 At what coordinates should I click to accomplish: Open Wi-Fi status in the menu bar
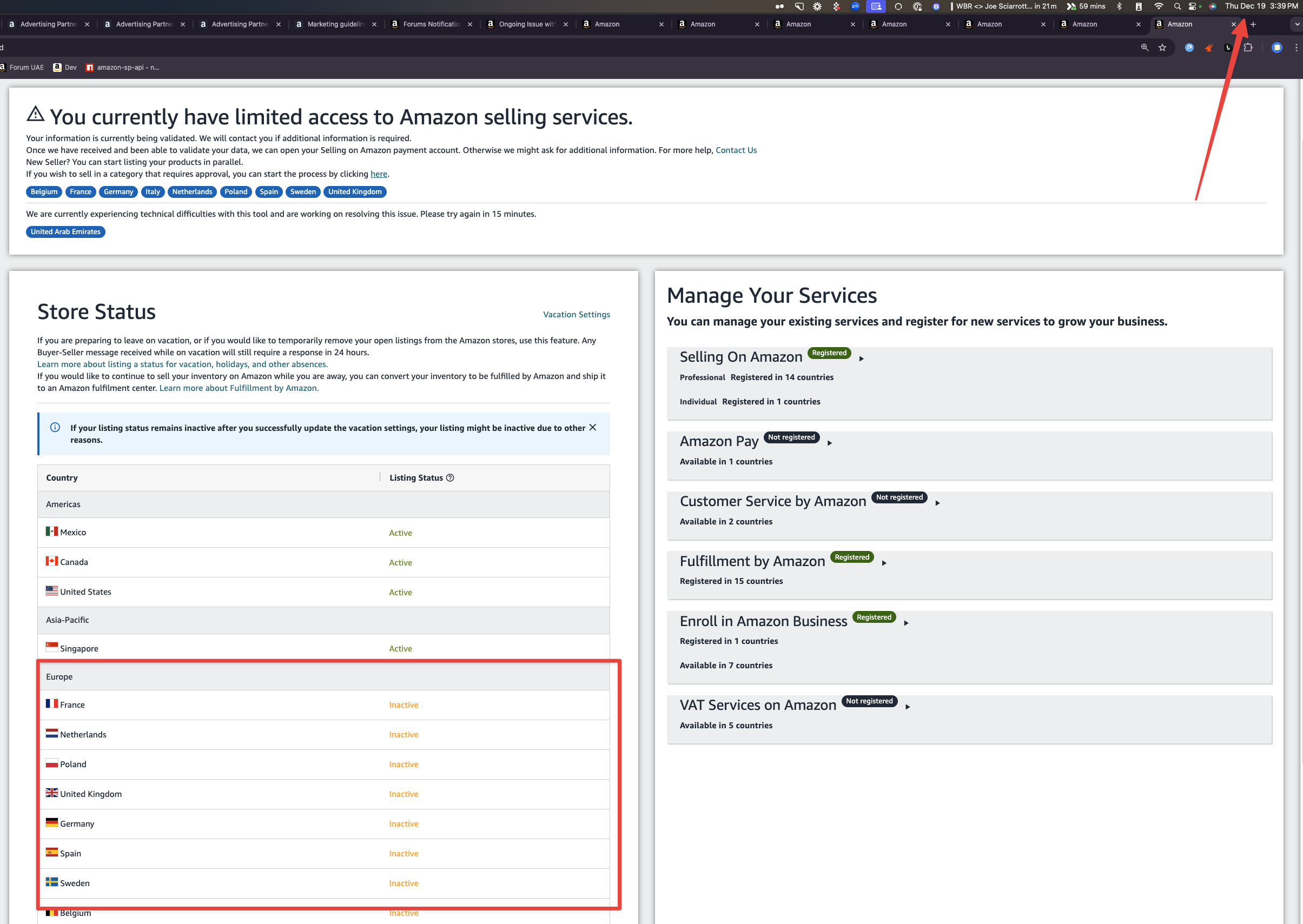1159,6
